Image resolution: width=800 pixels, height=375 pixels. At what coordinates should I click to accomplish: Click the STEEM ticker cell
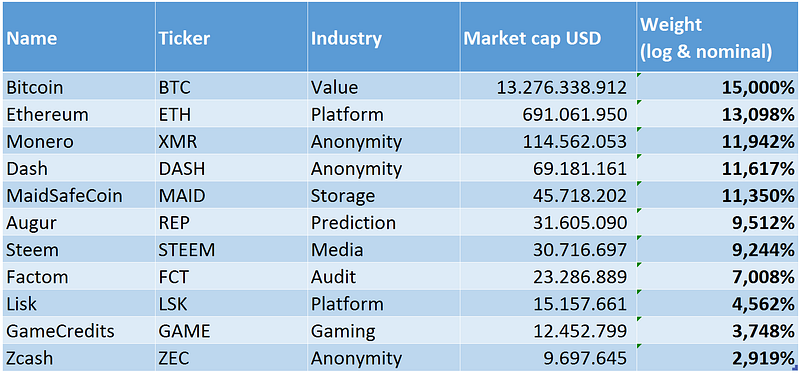pyautogui.click(x=231, y=249)
